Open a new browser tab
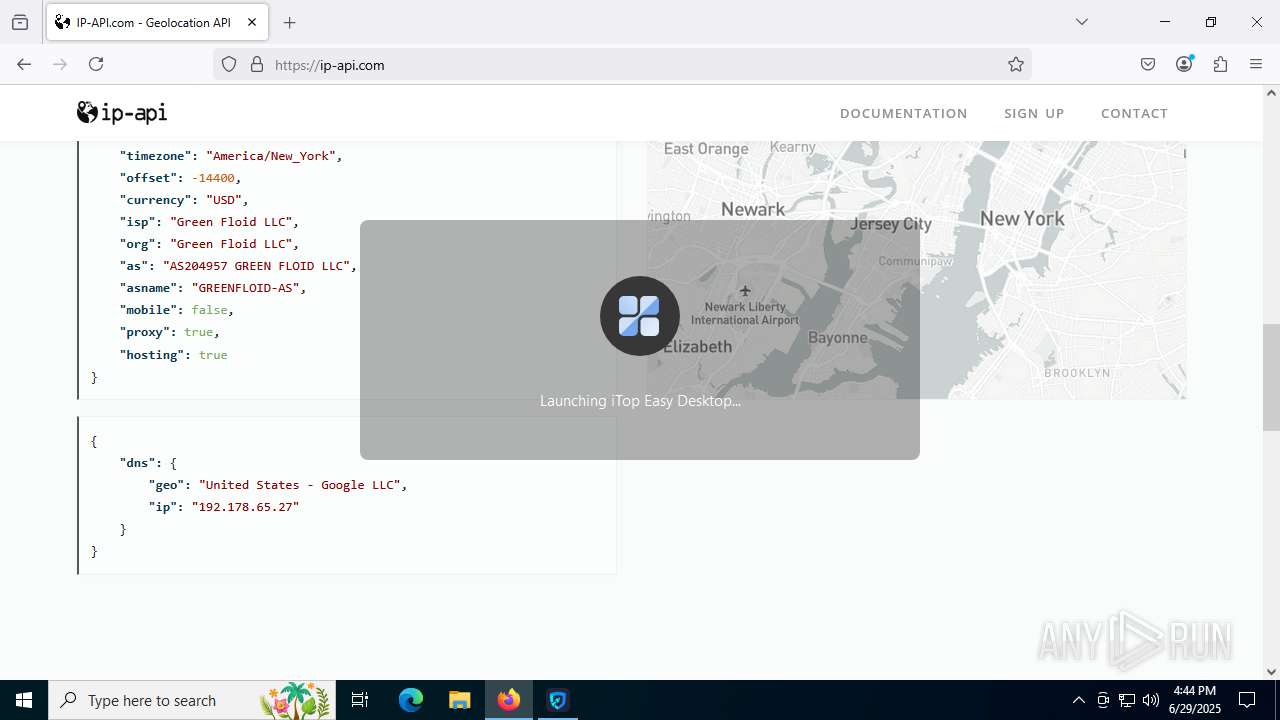 289,22
